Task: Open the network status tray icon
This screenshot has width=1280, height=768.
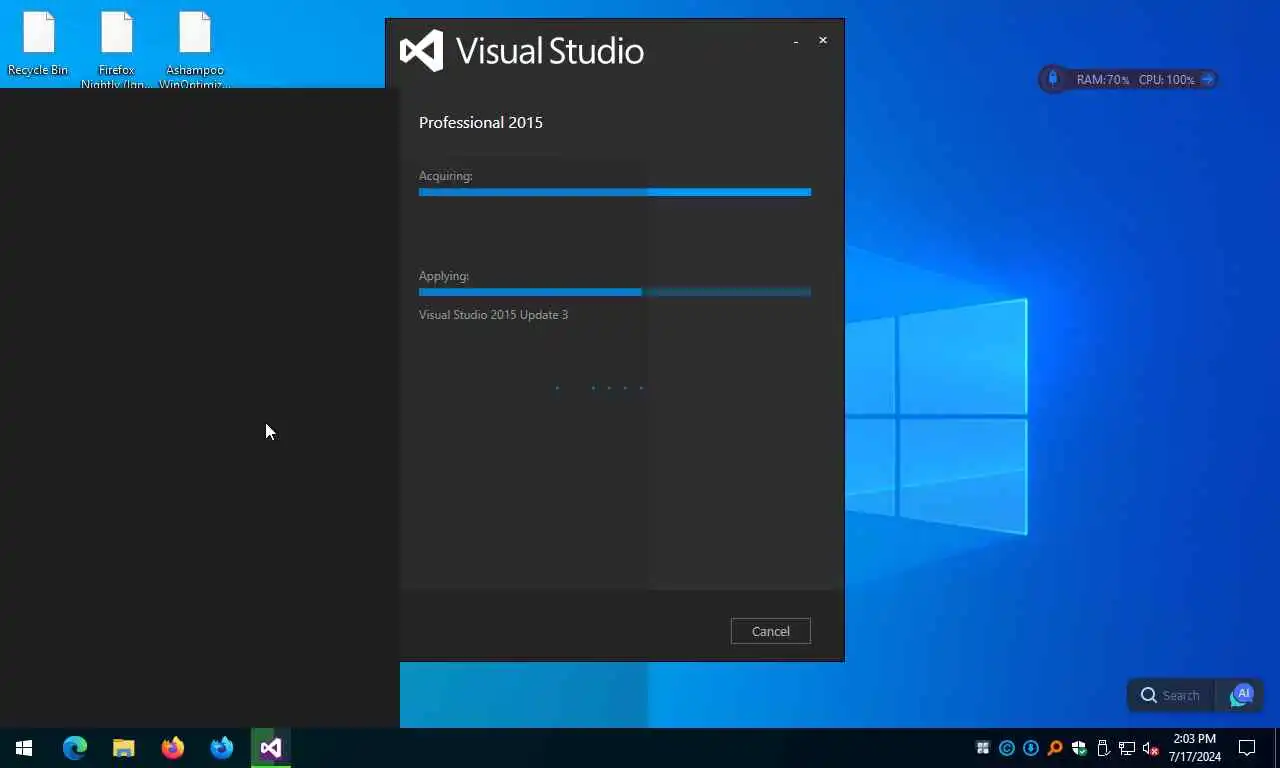Action: (1127, 748)
